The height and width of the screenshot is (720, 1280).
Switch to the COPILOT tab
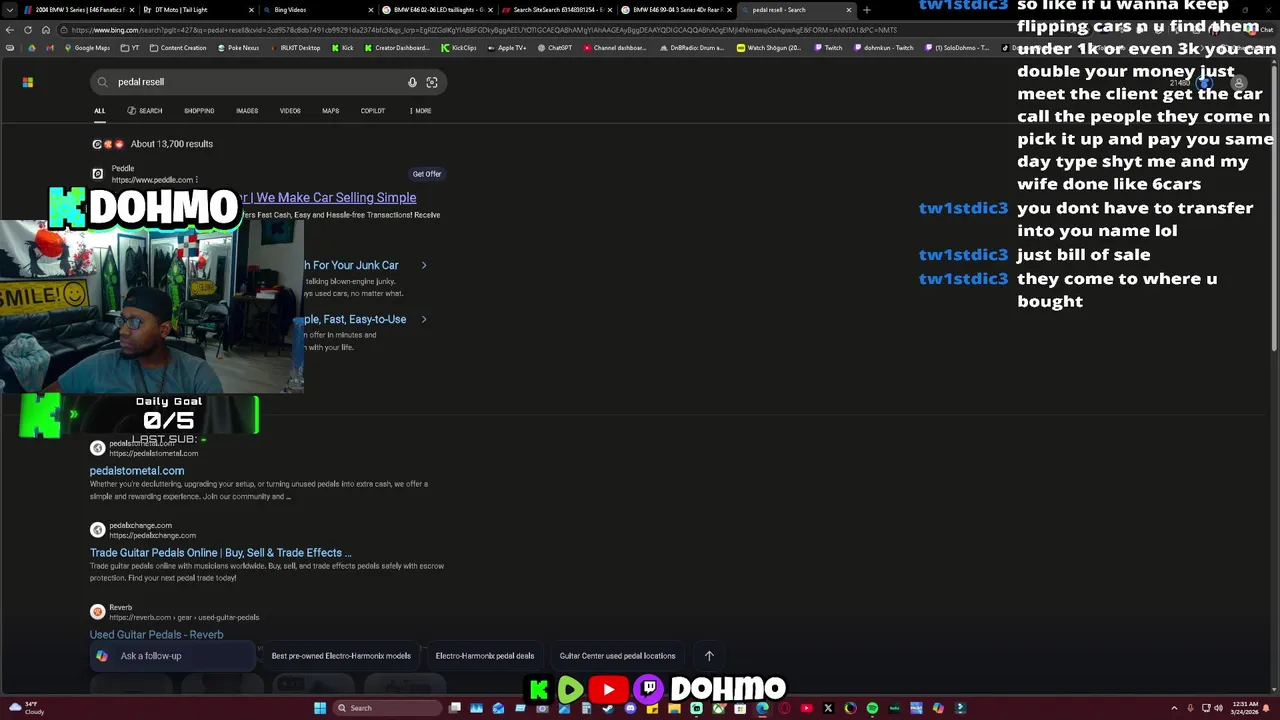373,111
